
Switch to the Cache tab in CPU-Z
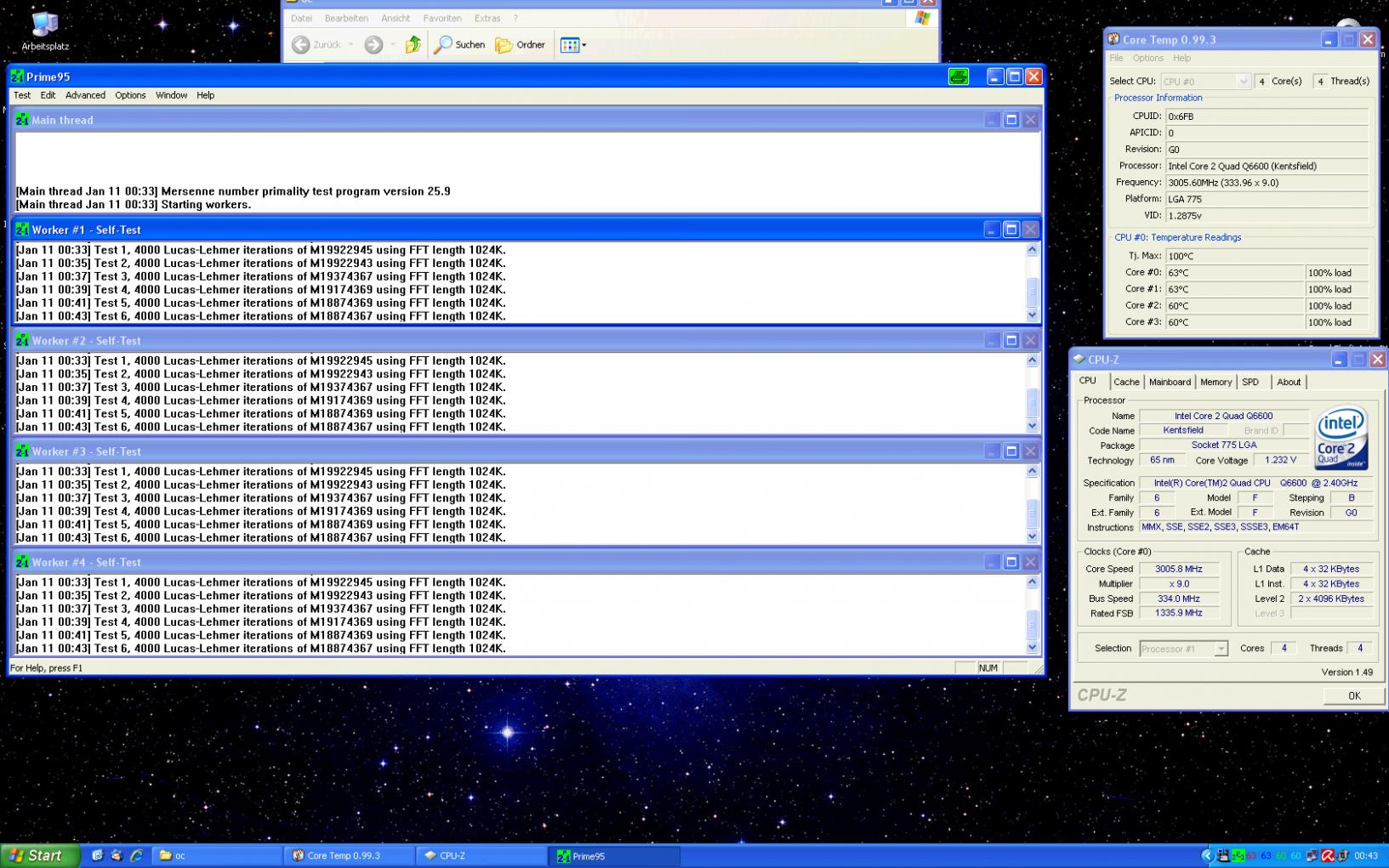1126,382
